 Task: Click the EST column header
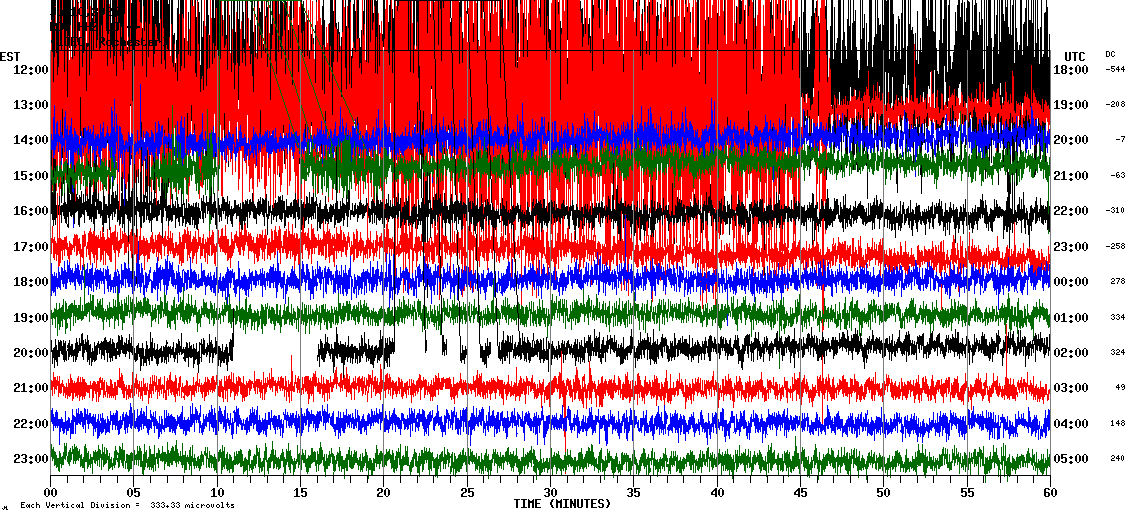10,56
